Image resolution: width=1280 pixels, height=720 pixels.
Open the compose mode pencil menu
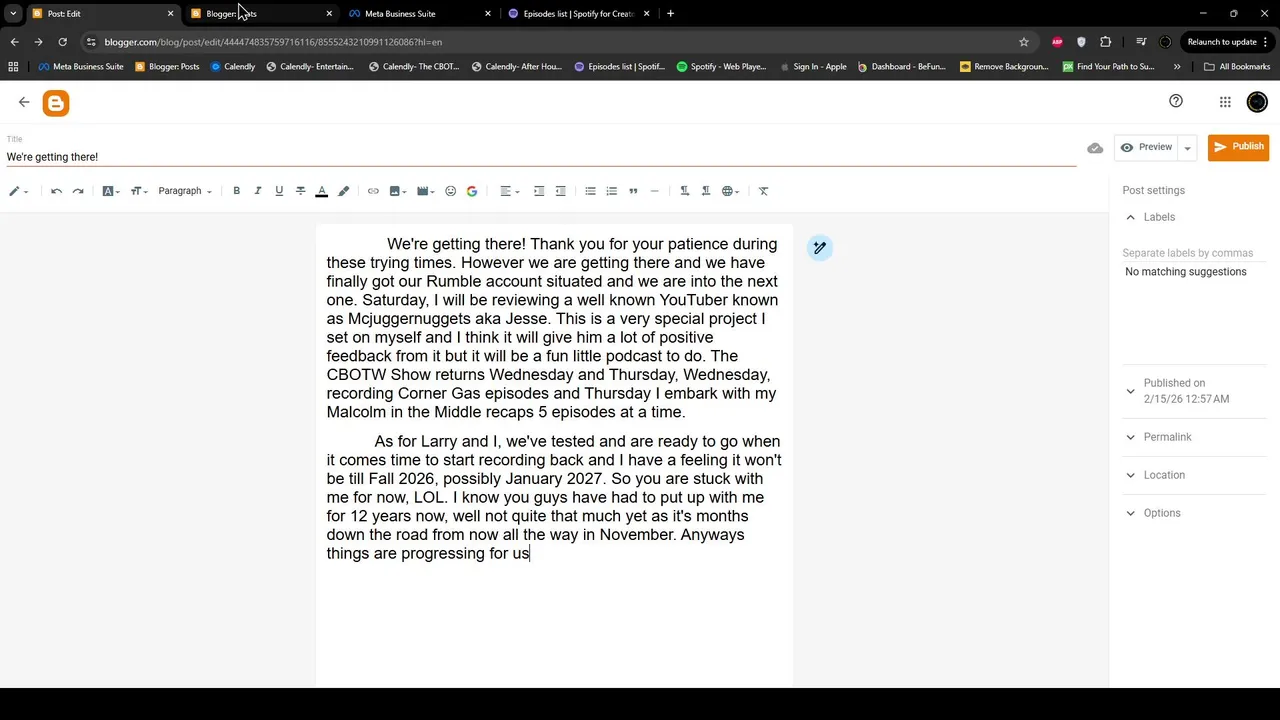coord(18,191)
